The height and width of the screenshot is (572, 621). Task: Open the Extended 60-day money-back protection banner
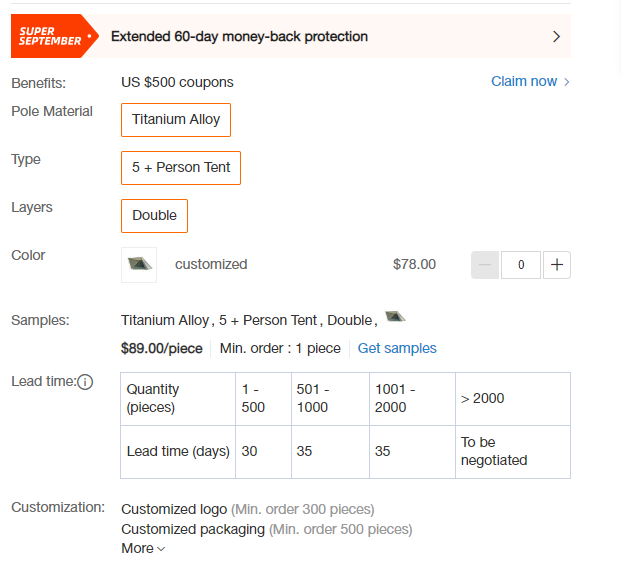point(291,36)
